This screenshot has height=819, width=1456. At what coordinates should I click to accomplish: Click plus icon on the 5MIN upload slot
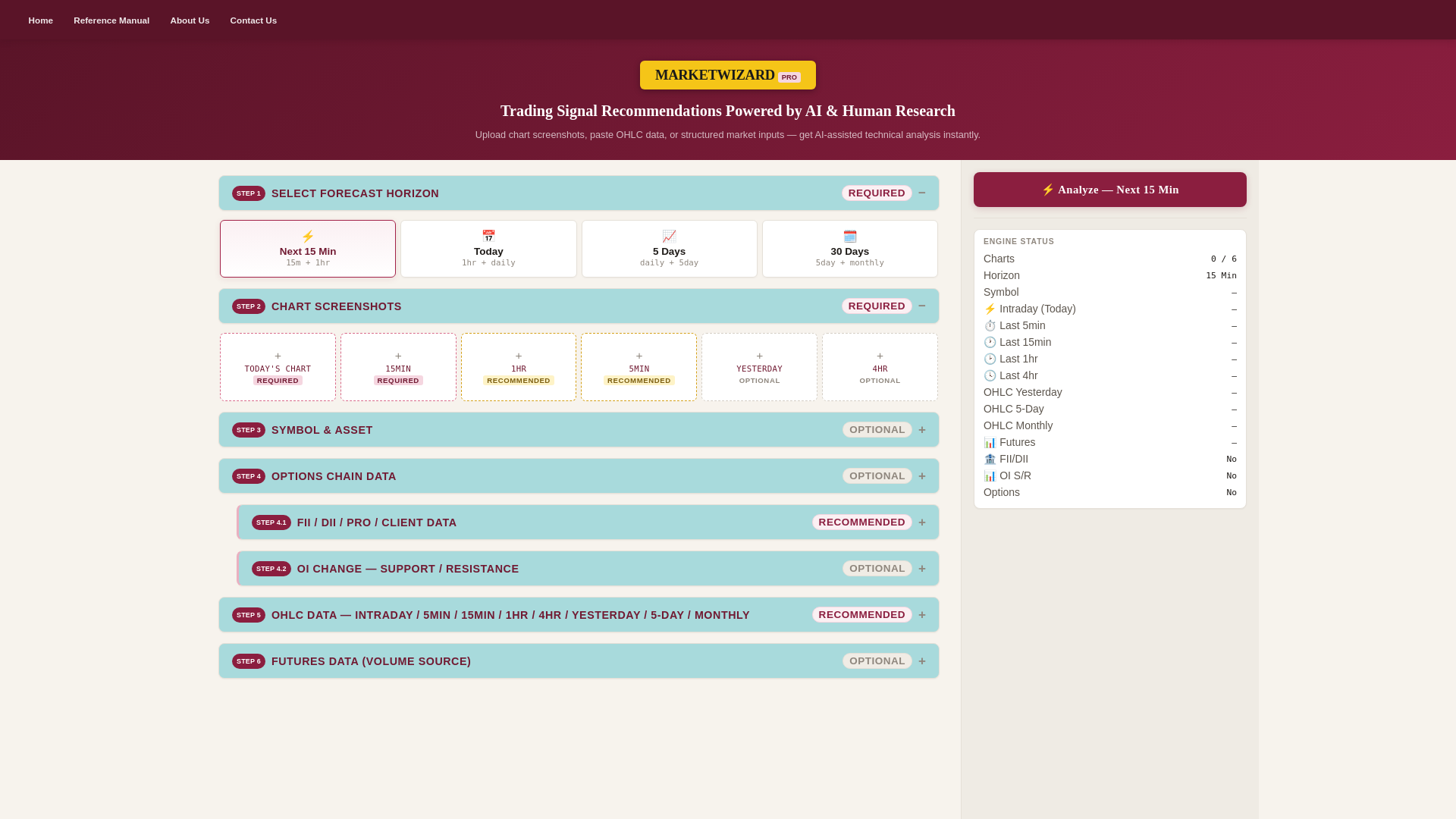(x=639, y=356)
